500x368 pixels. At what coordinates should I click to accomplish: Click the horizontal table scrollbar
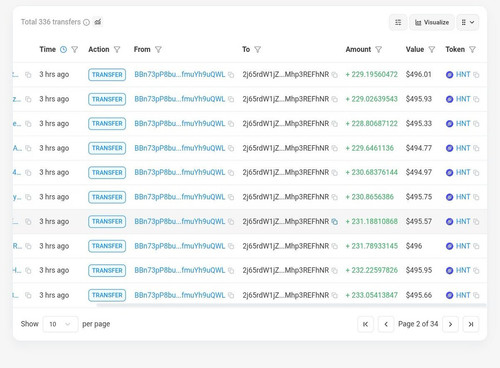[291, 305]
